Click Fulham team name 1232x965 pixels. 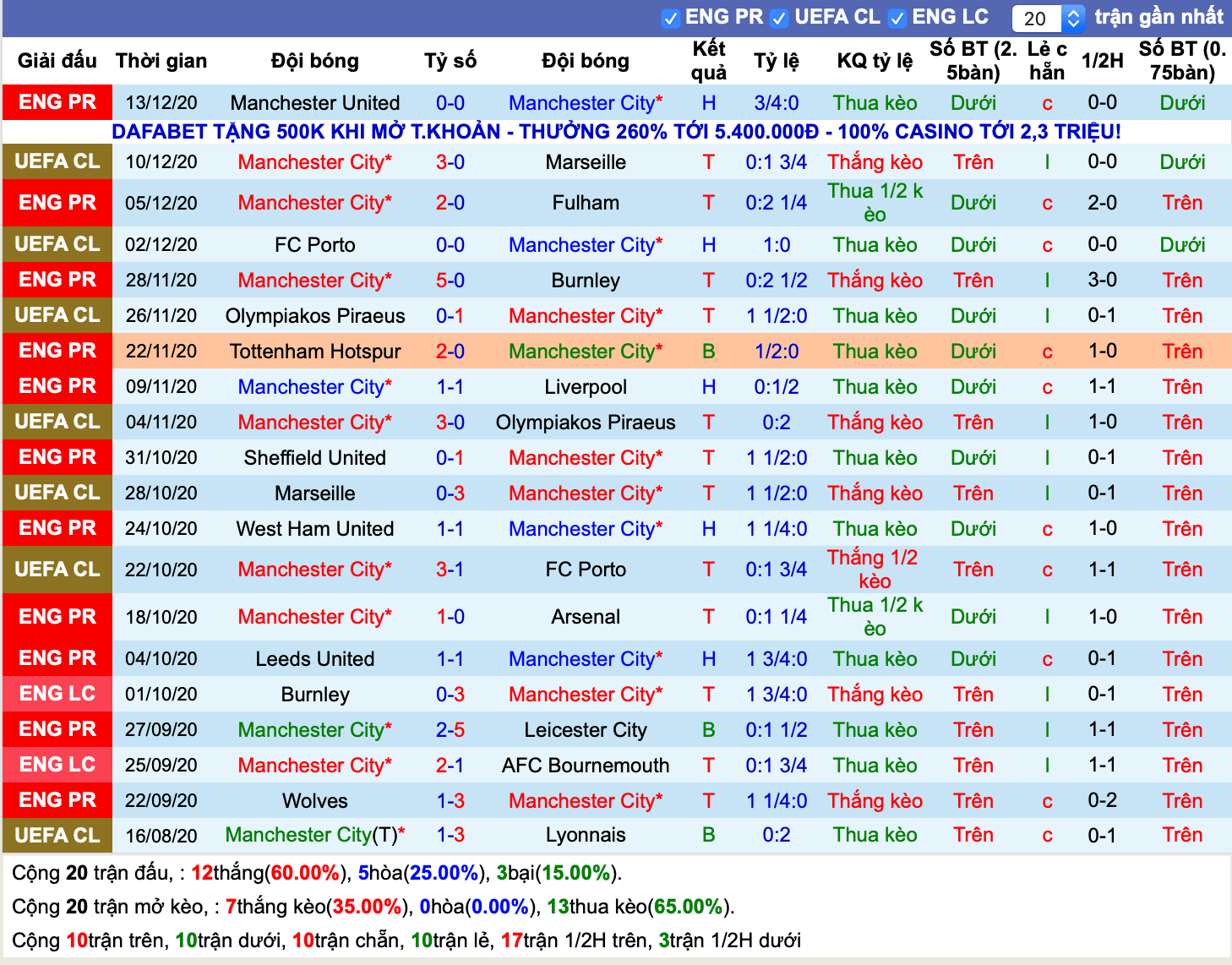tap(586, 203)
